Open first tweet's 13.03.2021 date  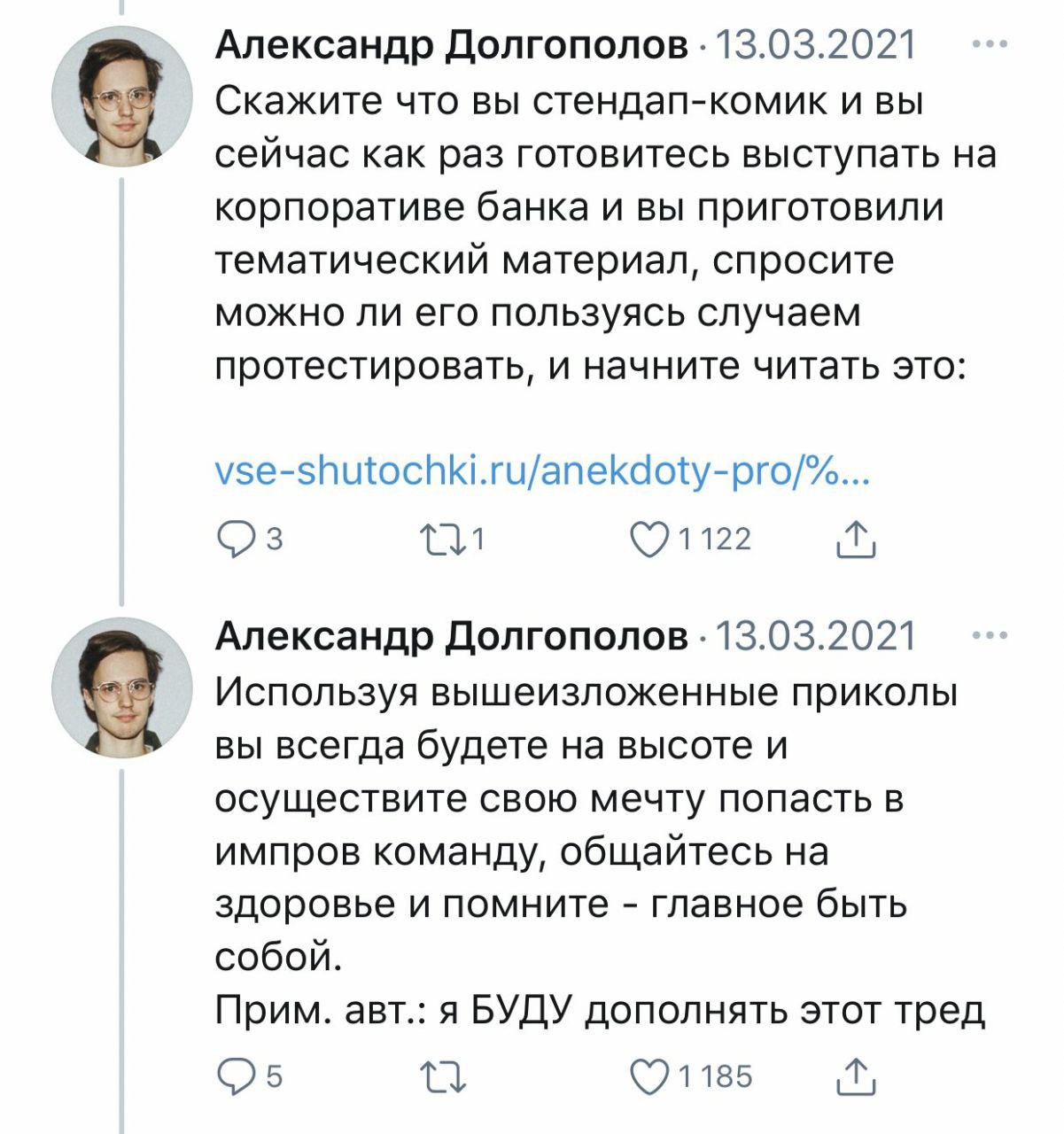(x=814, y=46)
